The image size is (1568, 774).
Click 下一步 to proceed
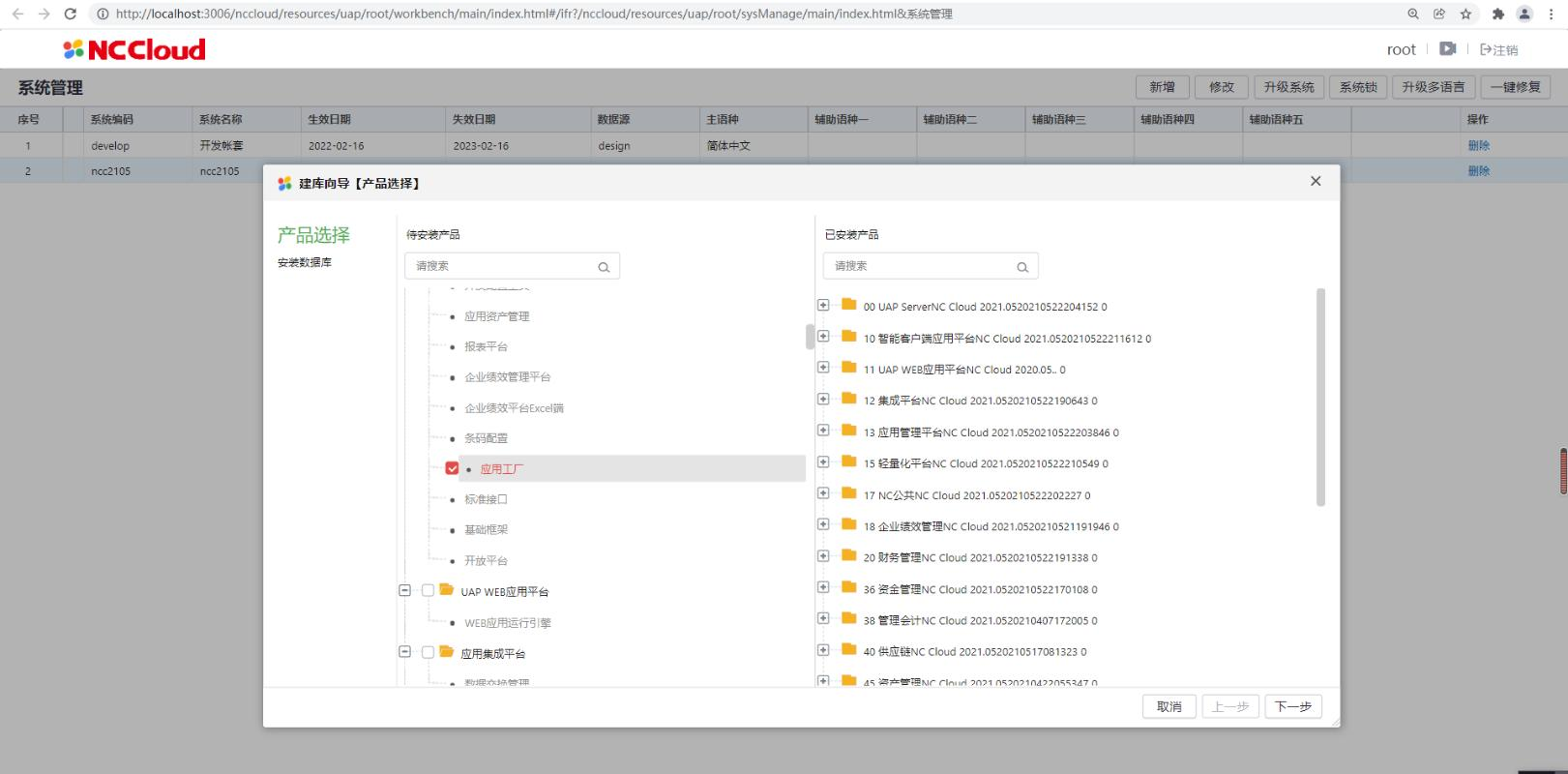(1293, 706)
